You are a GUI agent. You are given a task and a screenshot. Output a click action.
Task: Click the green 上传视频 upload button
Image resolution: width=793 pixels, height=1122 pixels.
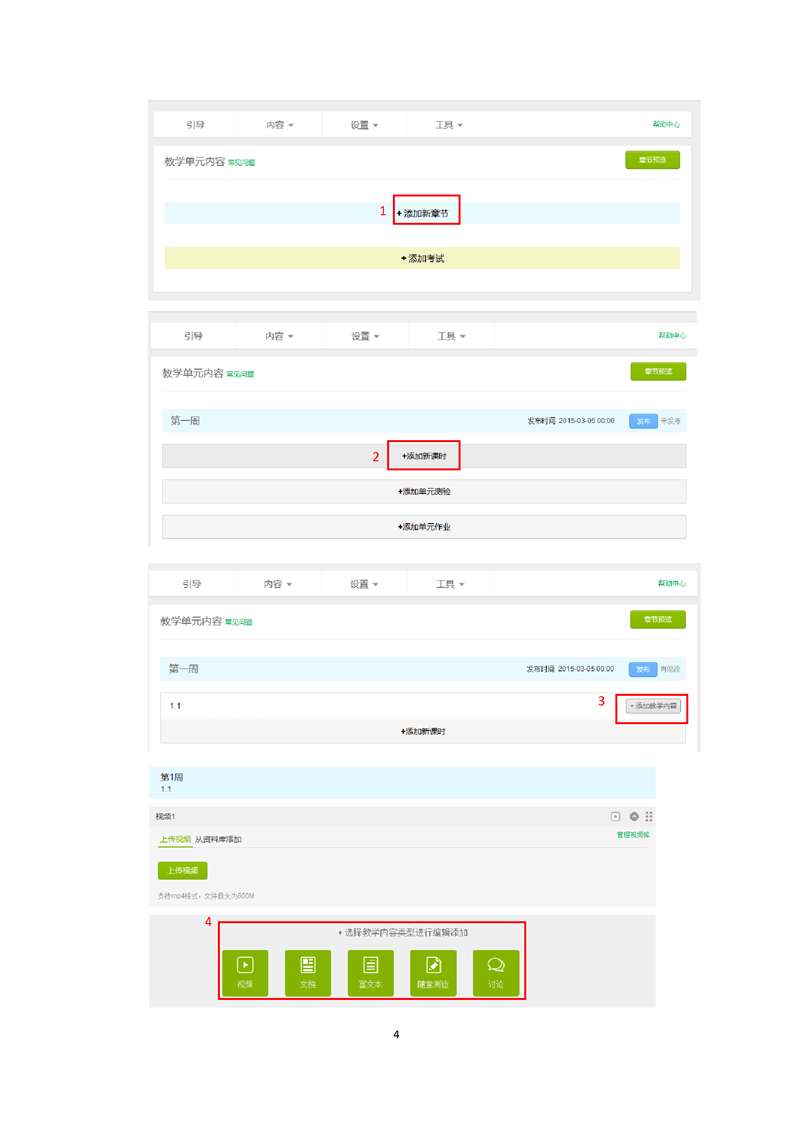[182, 871]
